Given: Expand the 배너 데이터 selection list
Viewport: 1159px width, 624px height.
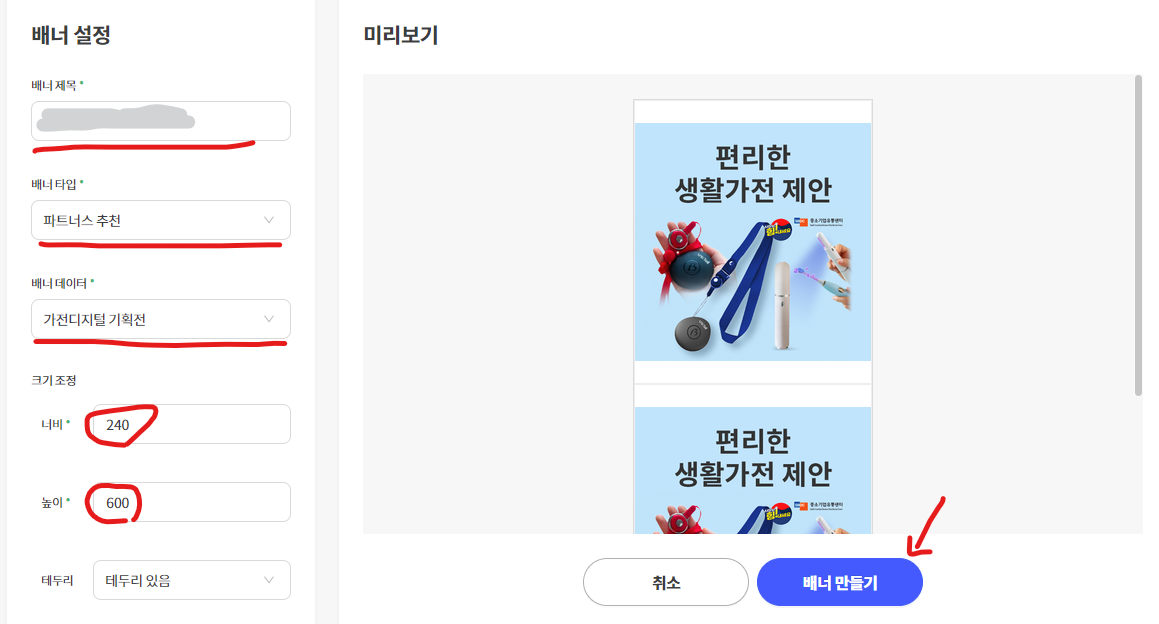Looking at the screenshot, I should 160,320.
